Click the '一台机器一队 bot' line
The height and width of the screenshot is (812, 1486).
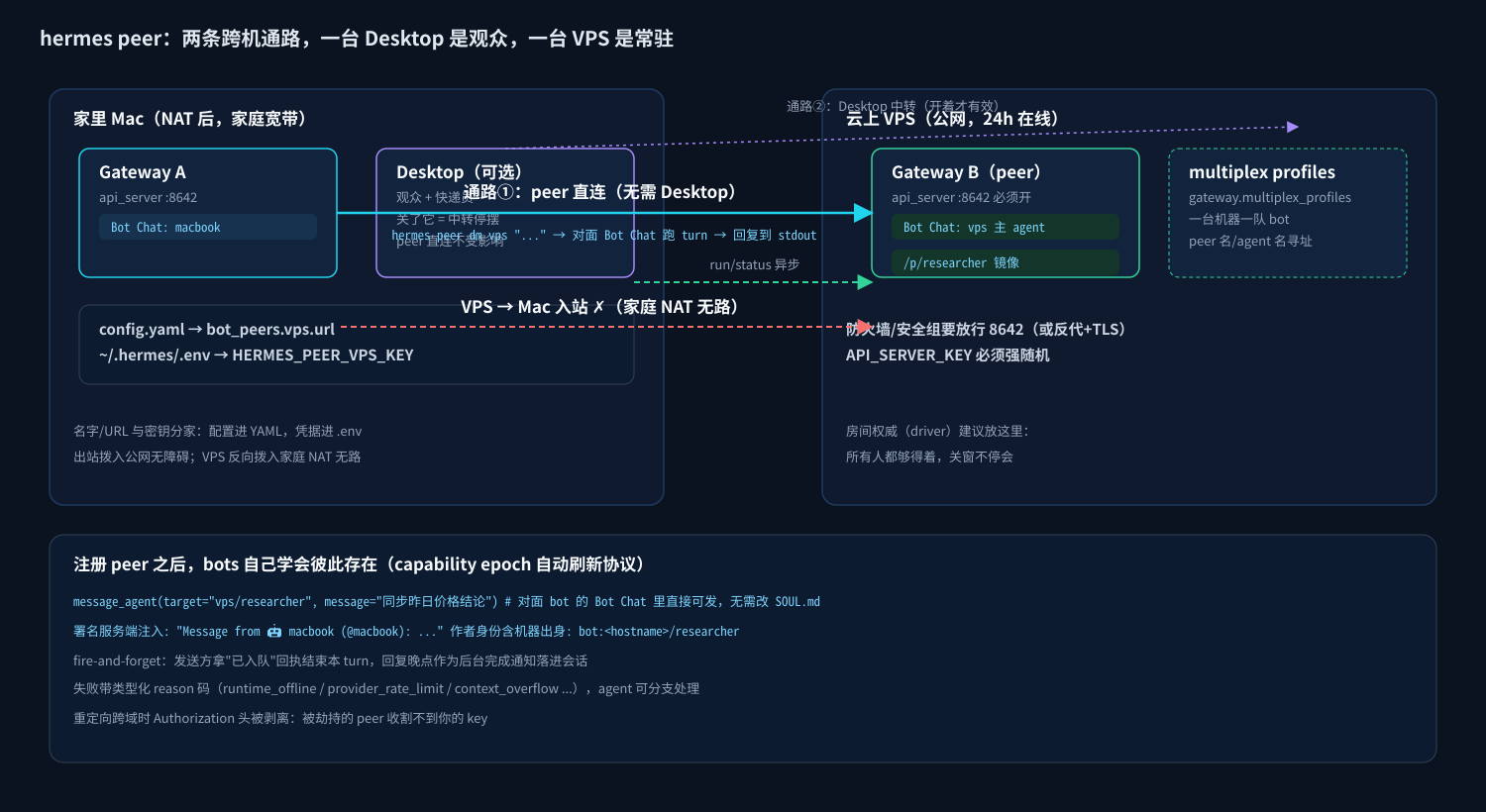point(1239,220)
